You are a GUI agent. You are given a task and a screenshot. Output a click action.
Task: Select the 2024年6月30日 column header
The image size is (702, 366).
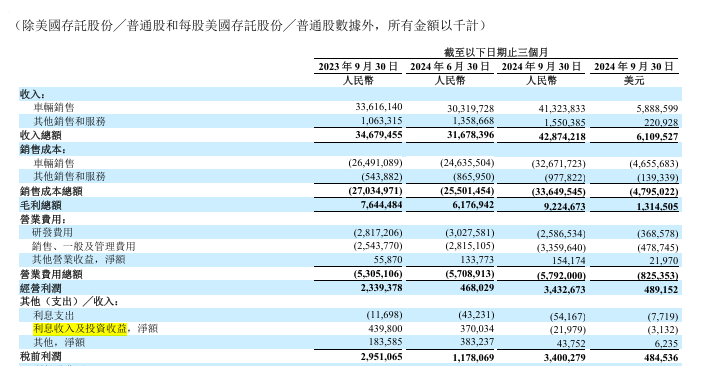(x=450, y=67)
